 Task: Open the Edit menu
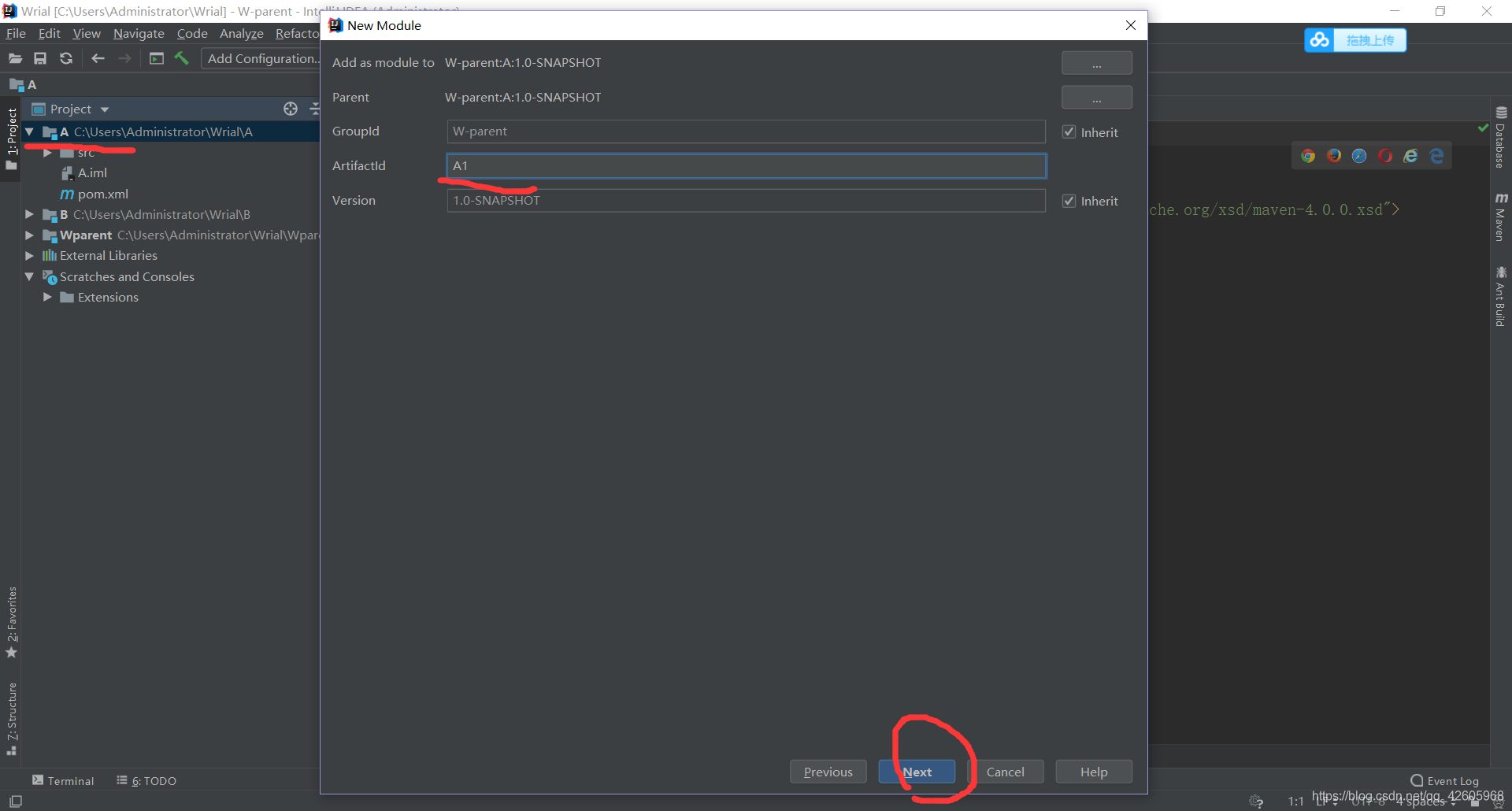tap(49, 33)
